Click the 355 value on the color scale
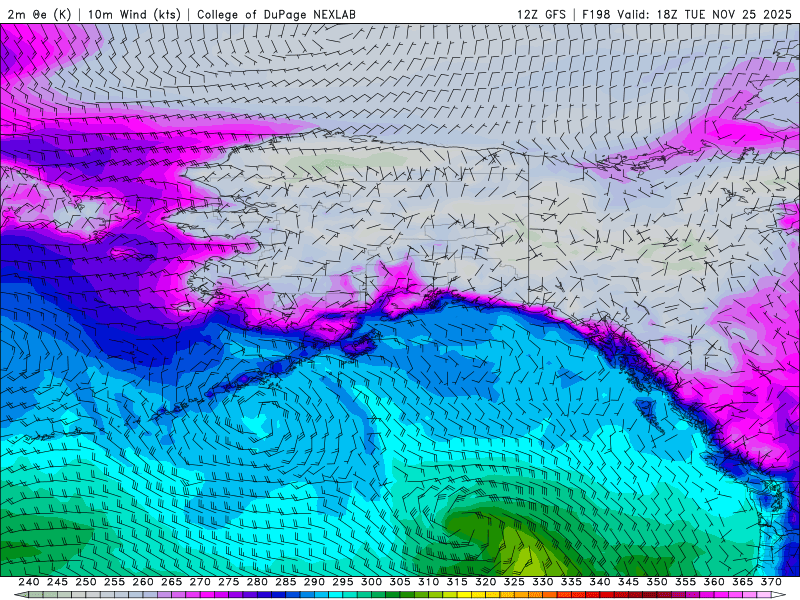The image size is (800, 600). (686, 582)
